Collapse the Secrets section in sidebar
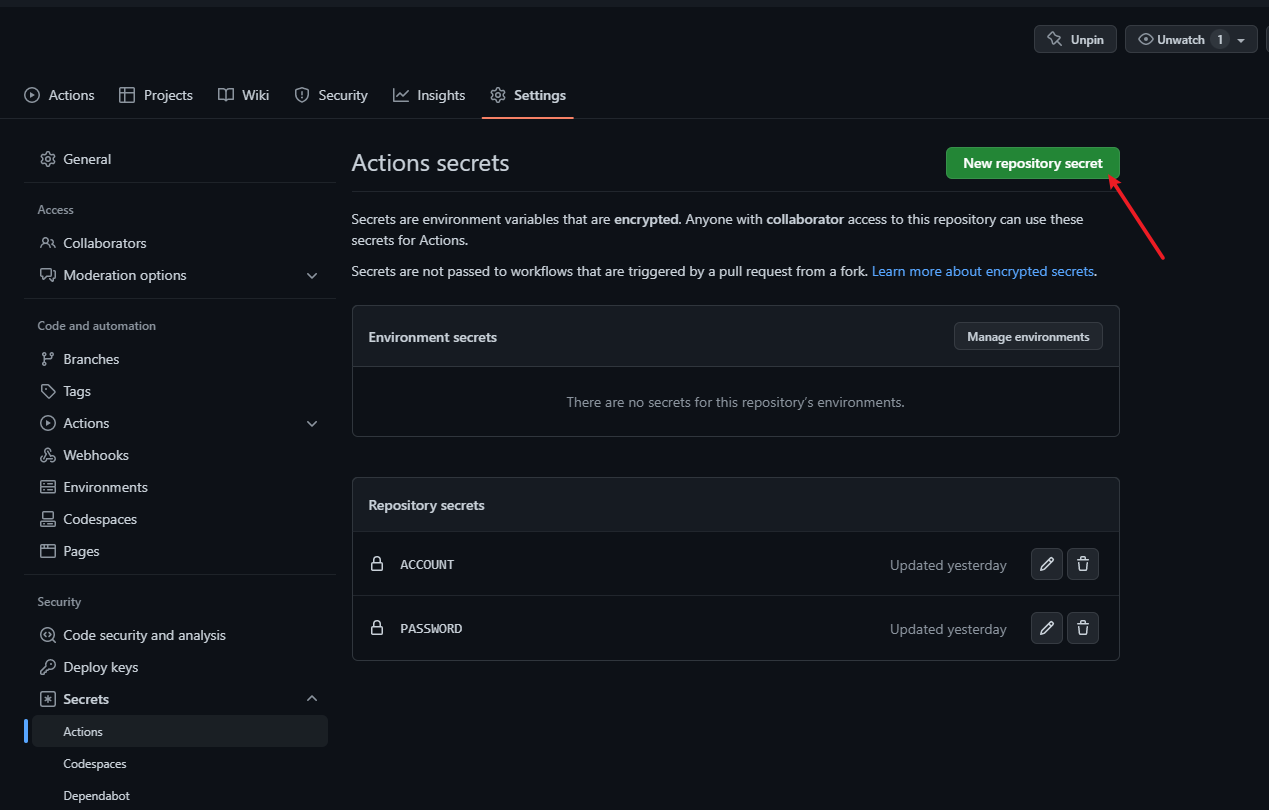Image resolution: width=1269 pixels, height=810 pixels. [x=311, y=699]
